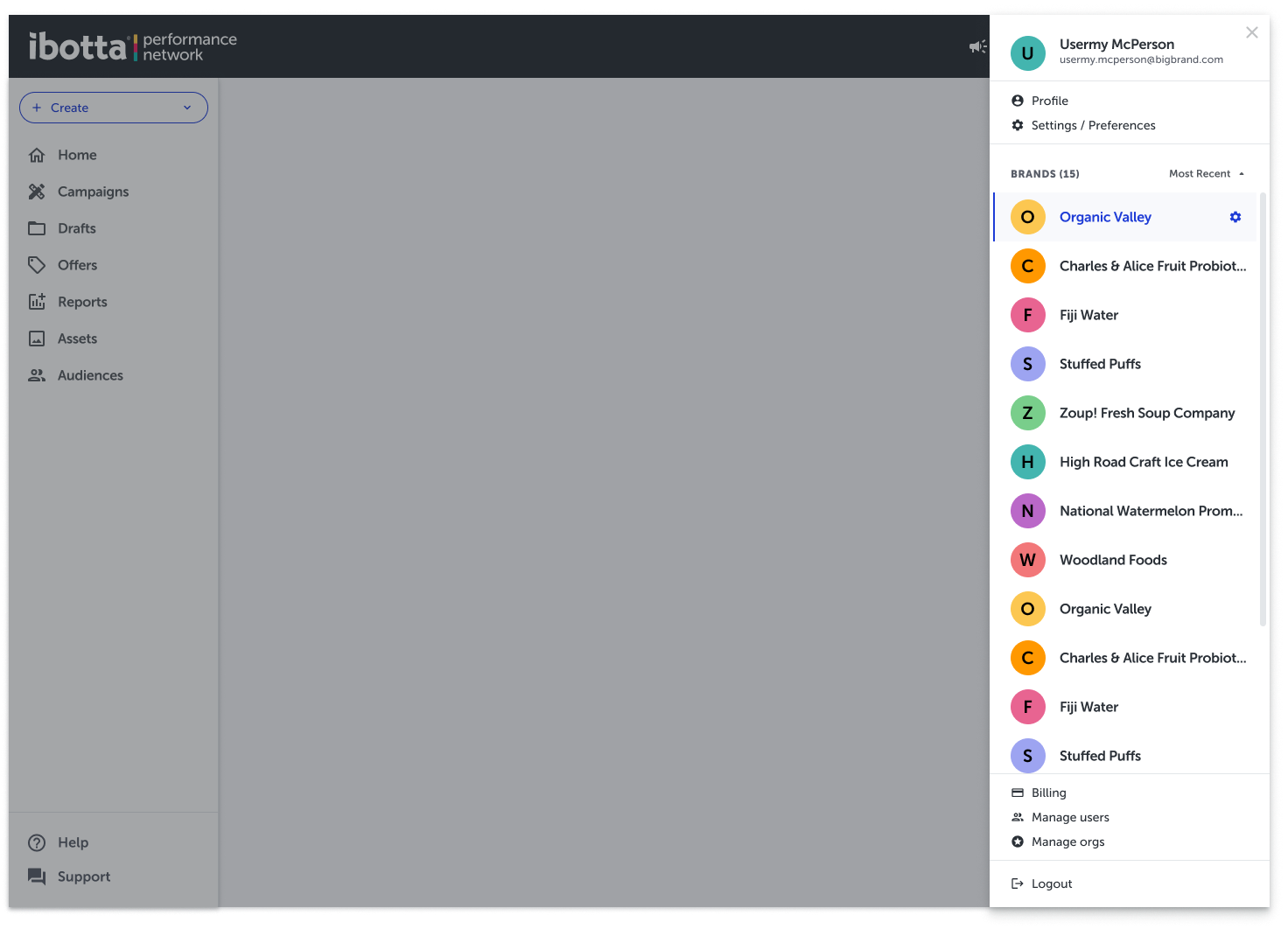
Task: Select the highlighted Organic Valley brand
Action: (1125, 217)
